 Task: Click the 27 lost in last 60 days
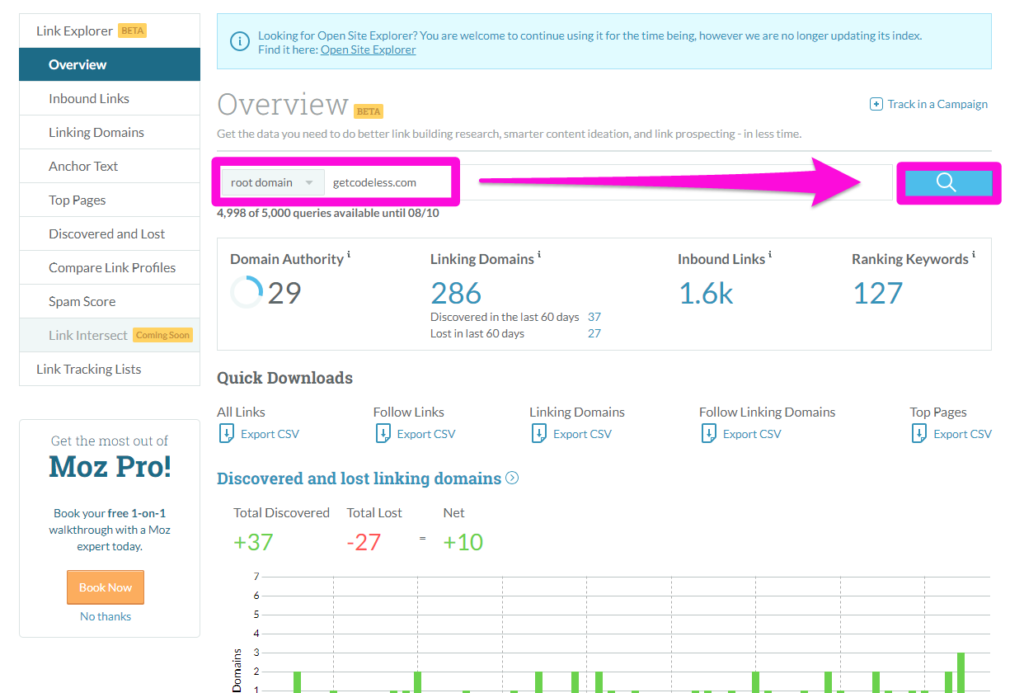[594, 333]
